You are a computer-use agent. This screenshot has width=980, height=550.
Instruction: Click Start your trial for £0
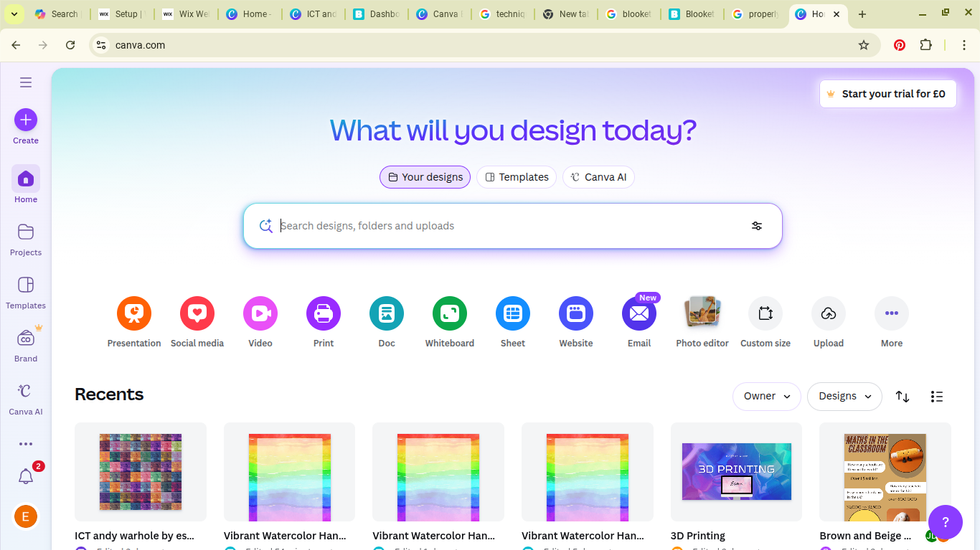tap(888, 94)
